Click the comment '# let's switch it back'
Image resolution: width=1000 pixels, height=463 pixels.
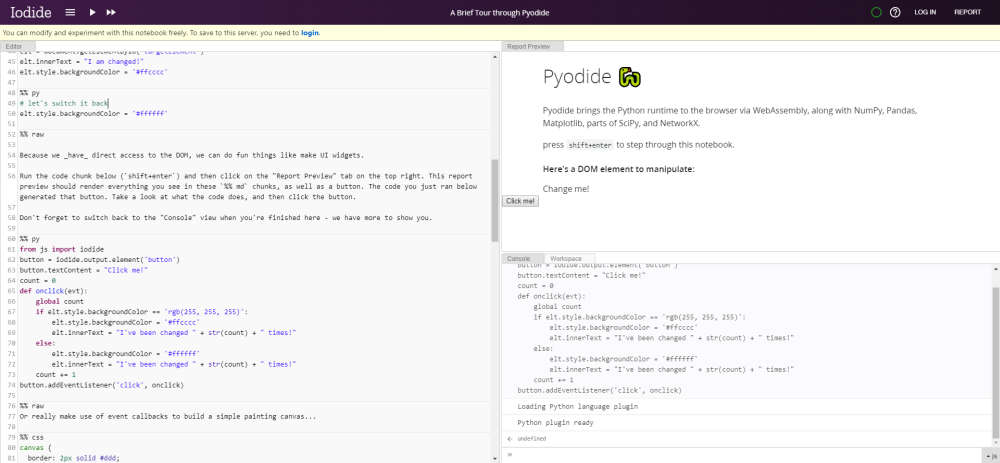[x=64, y=103]
